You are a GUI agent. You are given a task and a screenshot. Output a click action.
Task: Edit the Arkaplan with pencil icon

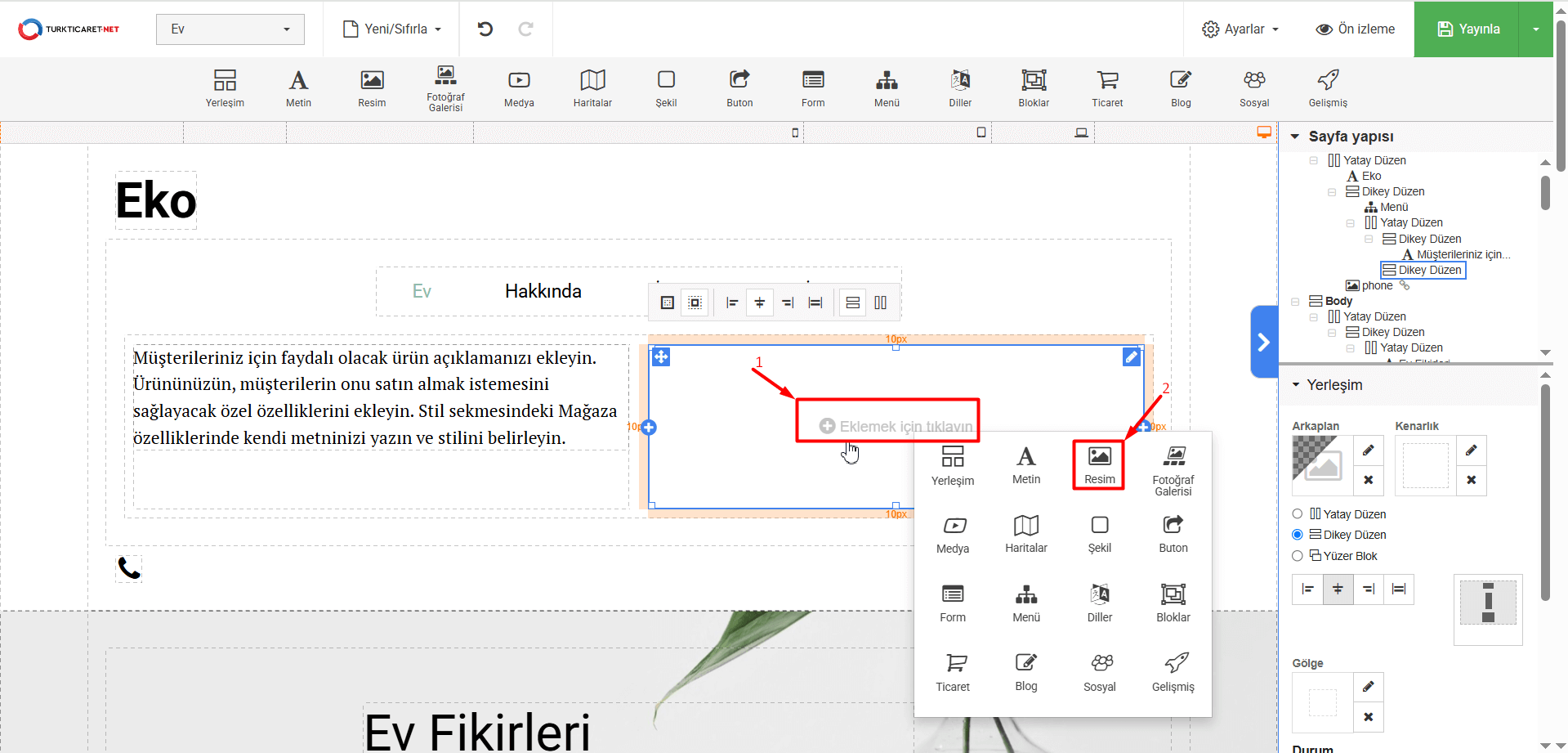[x=1368, y=450]
